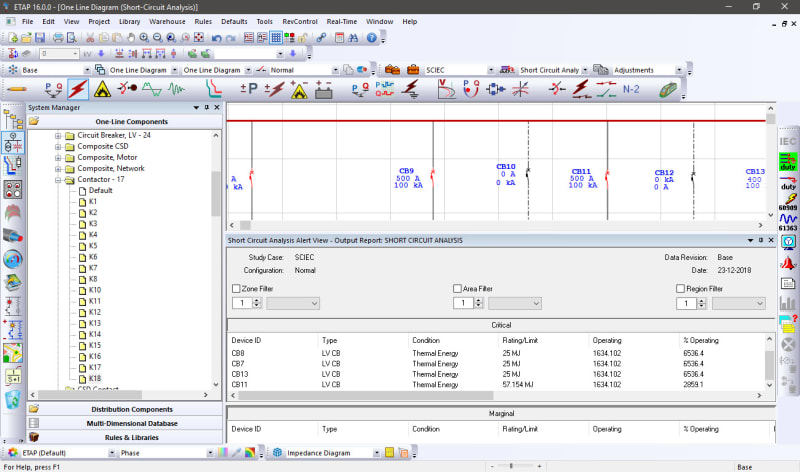800x472 pixels.
Task: Open the Real-Time menu
Action: pyautogui.click(x=342, y=21)
